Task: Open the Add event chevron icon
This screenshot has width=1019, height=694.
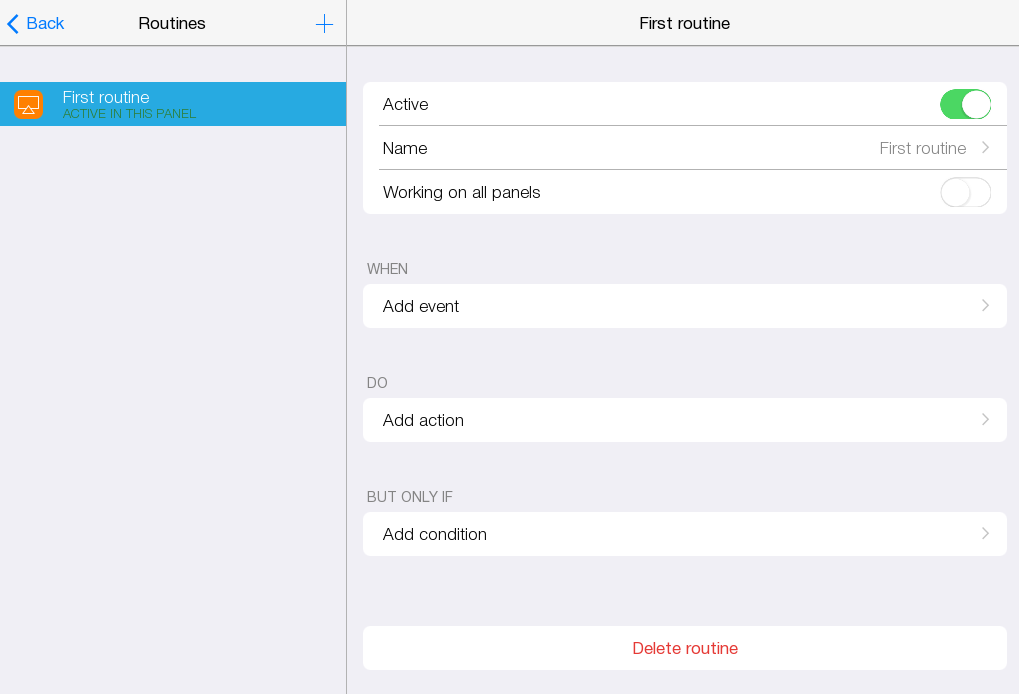Action: point(985,306)
